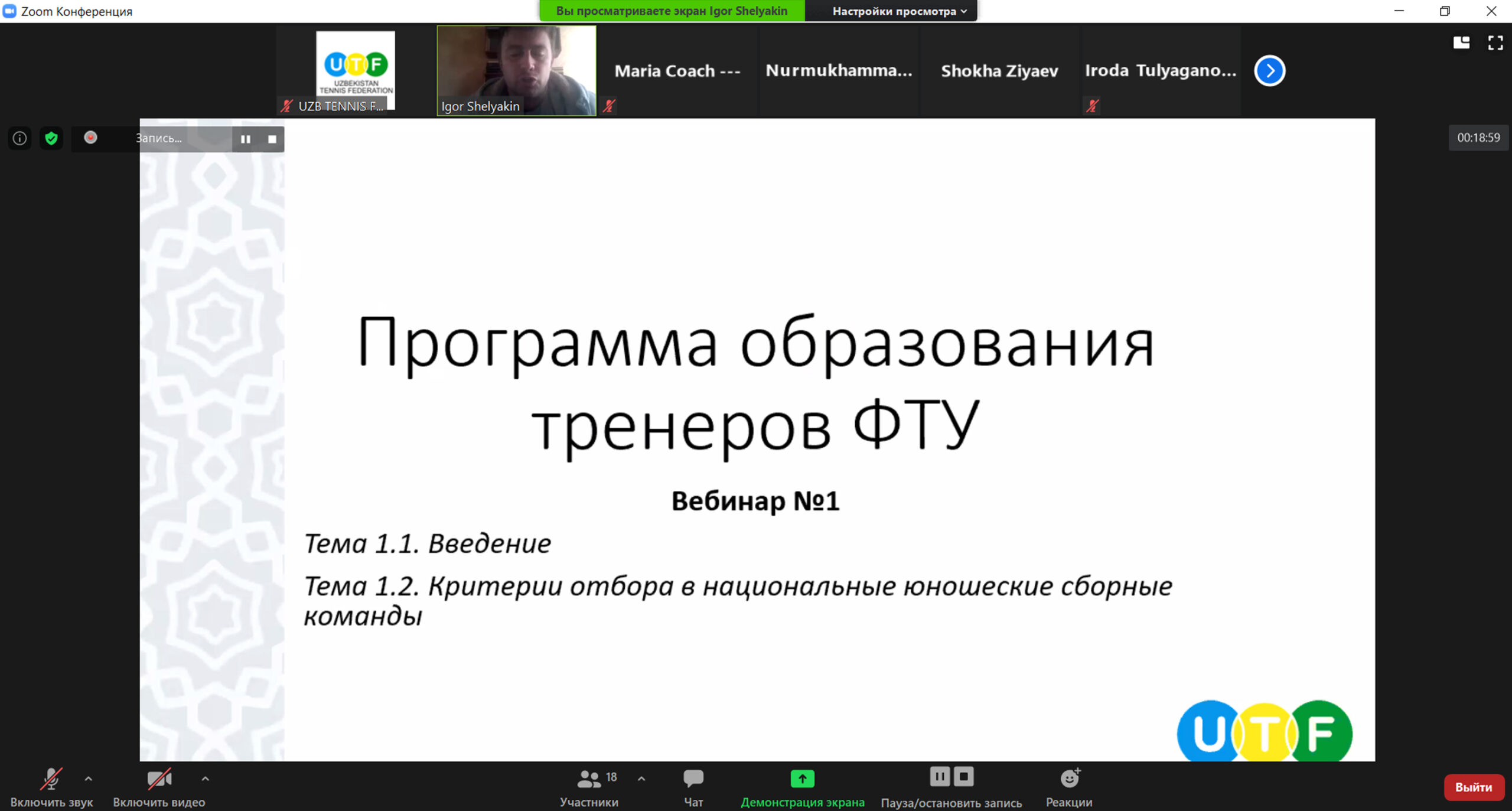Stop recording in top-left recording bar
1512x811 pixels.
(x=272, y=139)
